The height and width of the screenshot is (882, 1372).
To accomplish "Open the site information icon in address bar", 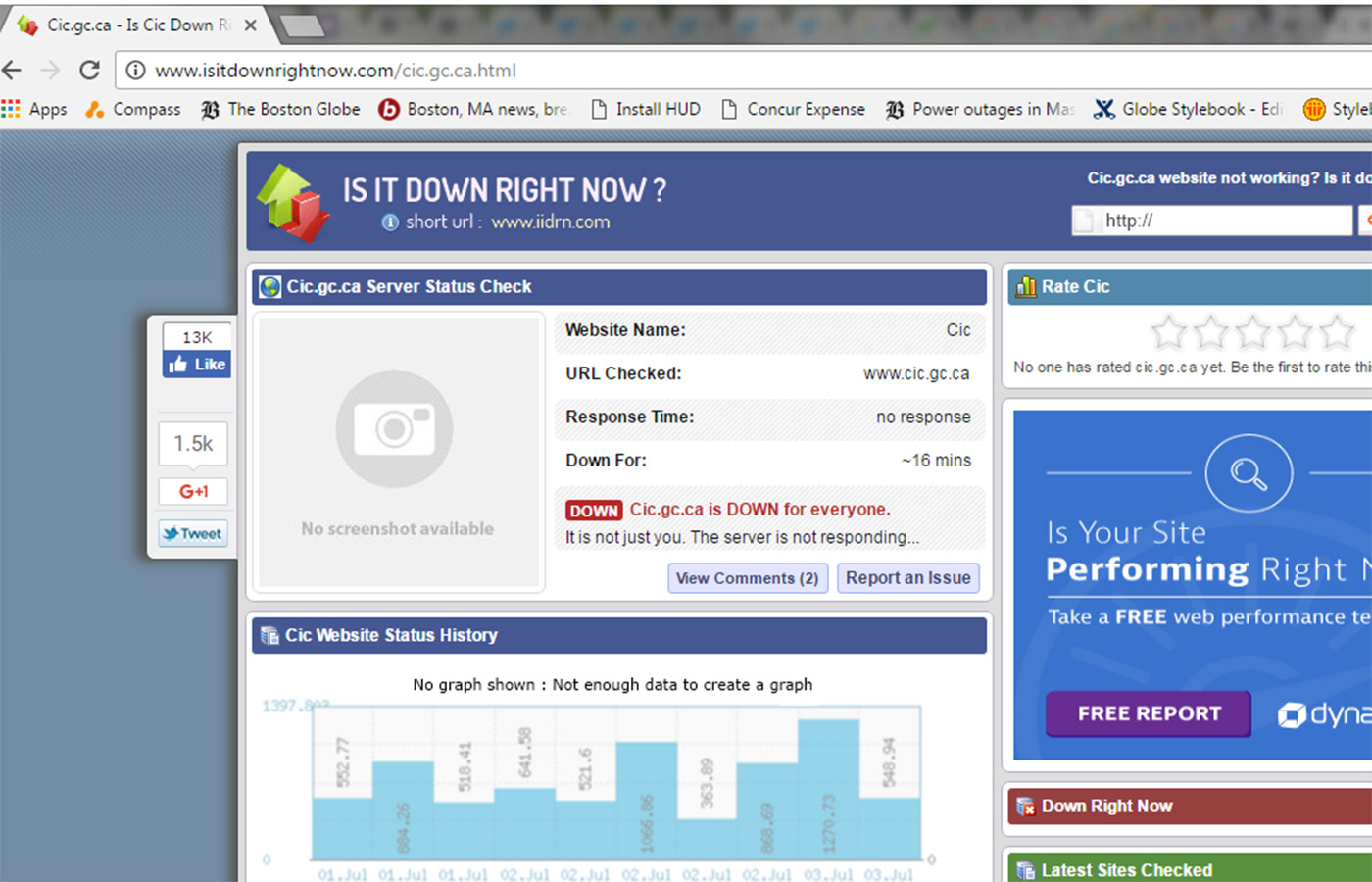I will pos(136,71).
